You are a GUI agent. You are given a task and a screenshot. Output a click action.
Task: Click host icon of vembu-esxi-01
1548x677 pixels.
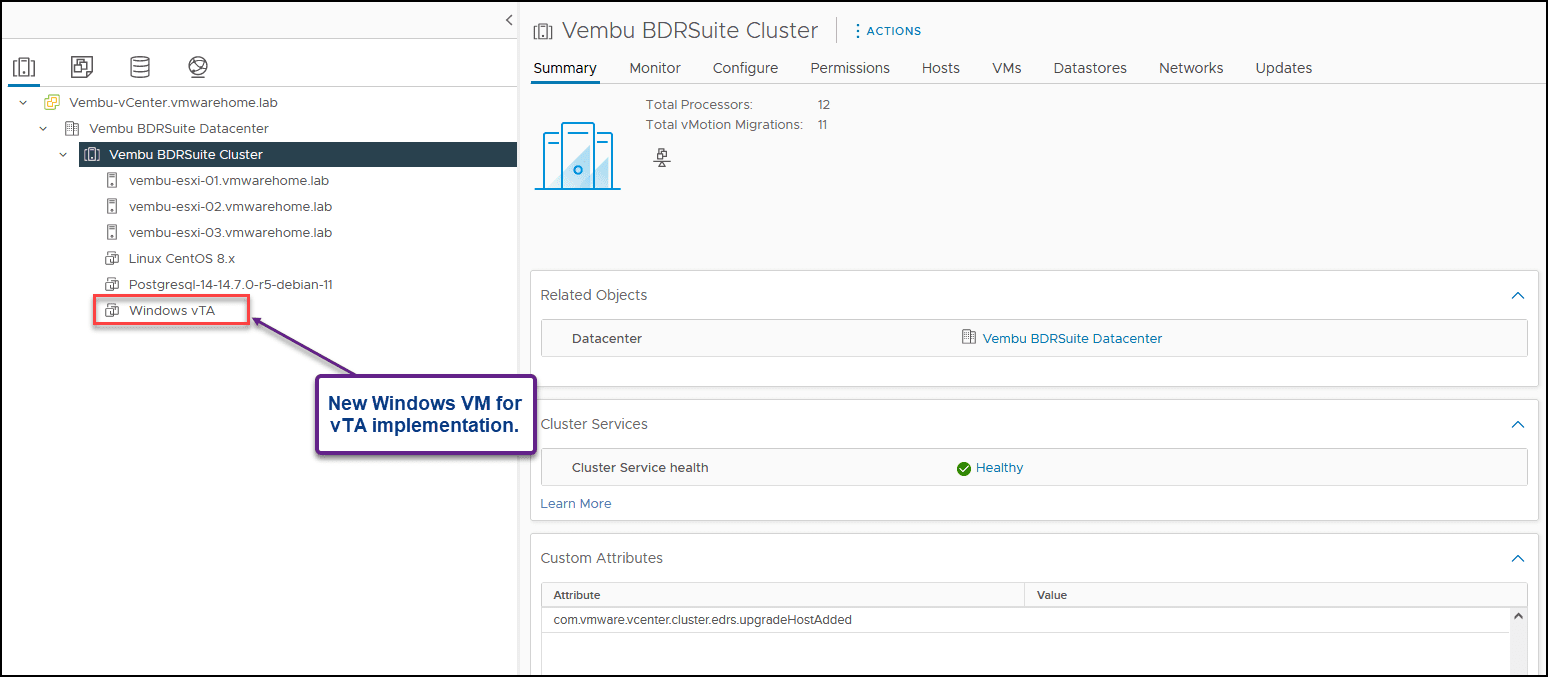point(112,181)
